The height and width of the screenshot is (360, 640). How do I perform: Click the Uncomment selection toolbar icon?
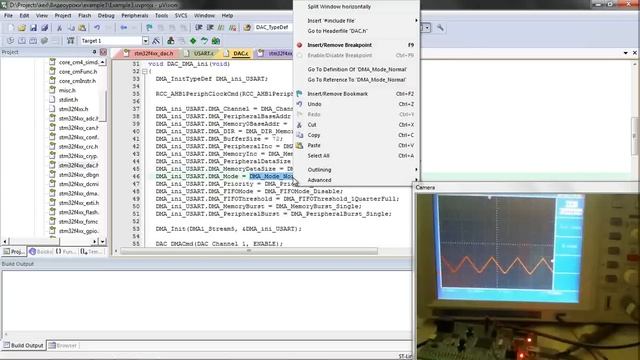pos(232,28)
